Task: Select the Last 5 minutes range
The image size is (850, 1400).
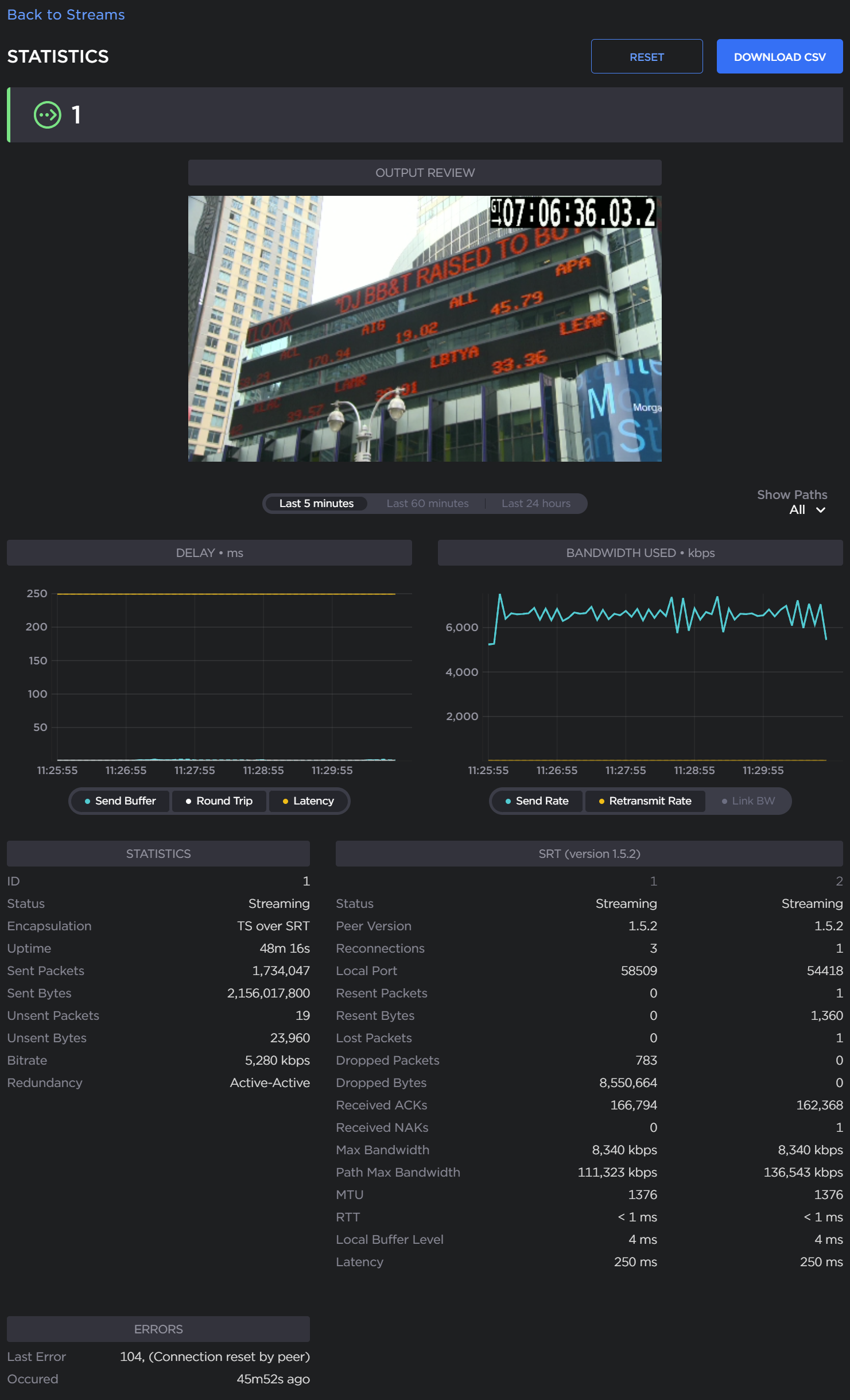Action: click(x=316, y=504)
